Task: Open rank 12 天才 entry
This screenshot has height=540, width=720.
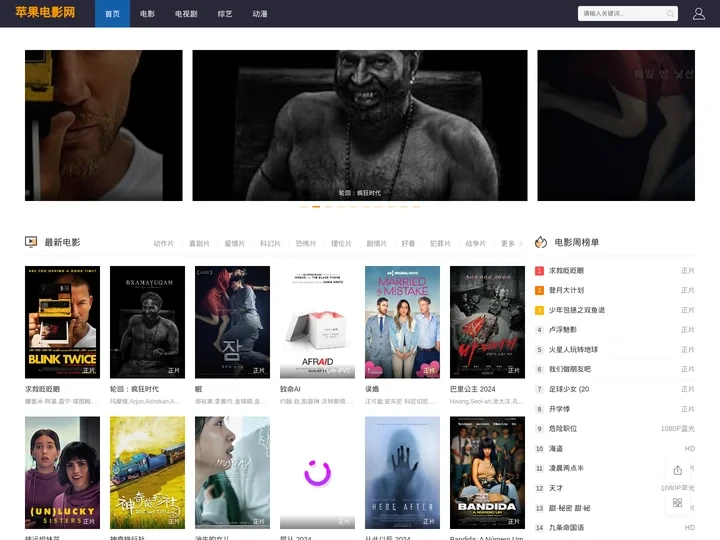Action: (615, 488)
